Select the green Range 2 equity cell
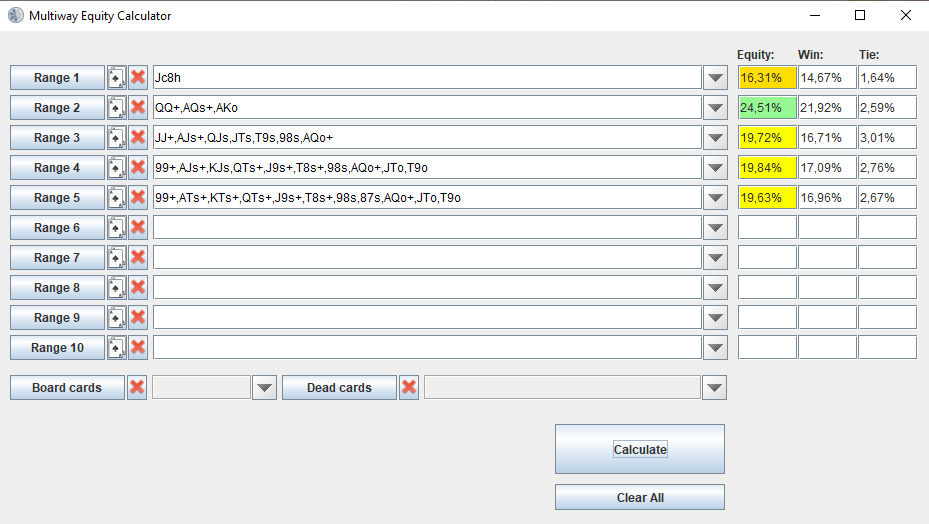The width and height of the screenshot is (929, 524). [767, 107]
